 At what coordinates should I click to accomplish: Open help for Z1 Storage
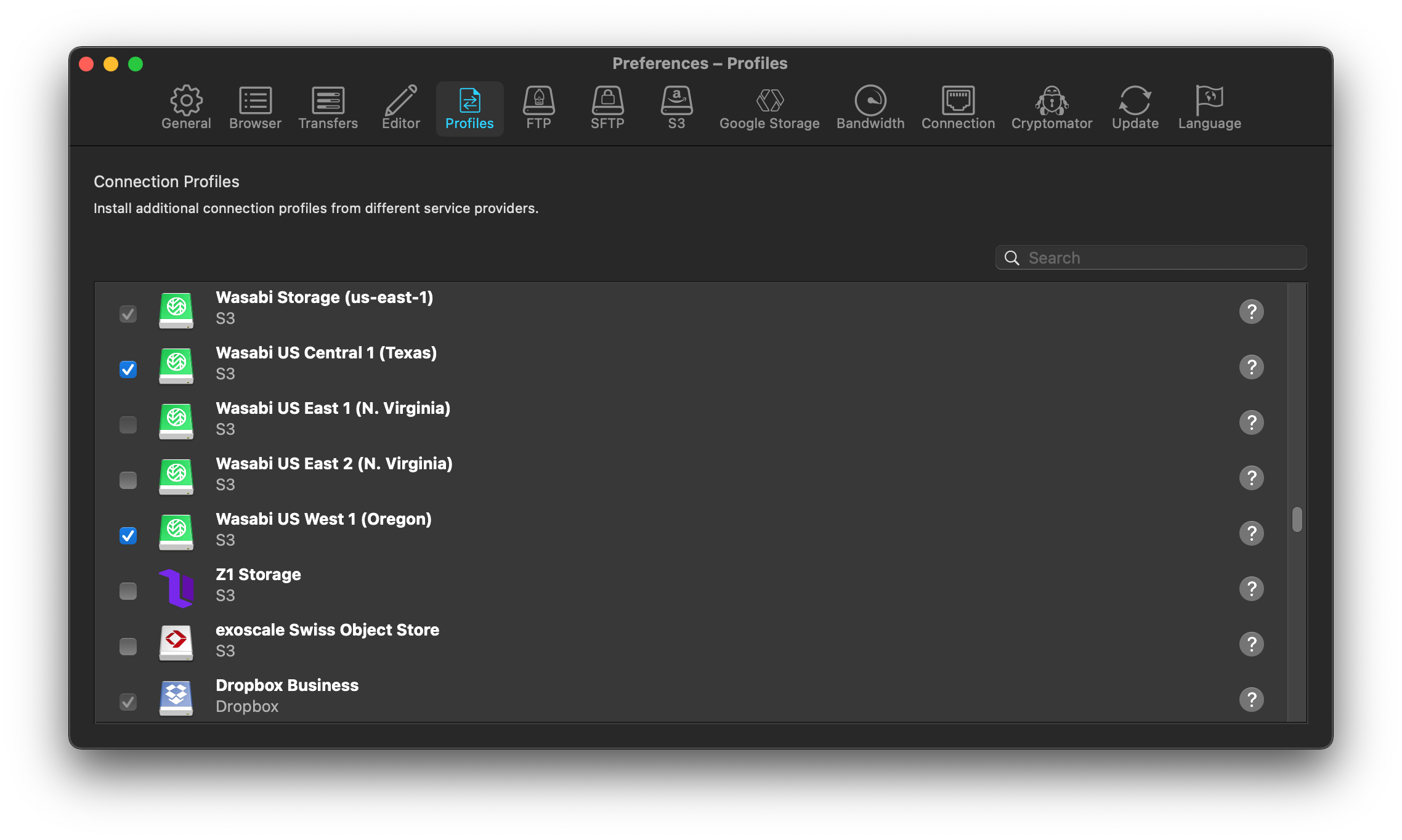pyautogui.click(x=1252, y=589)
